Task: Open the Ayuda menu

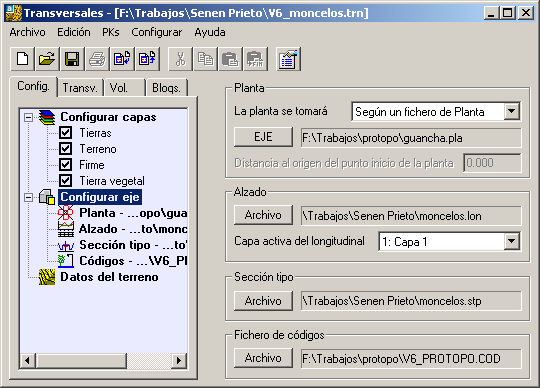Action: pos(210,32)
